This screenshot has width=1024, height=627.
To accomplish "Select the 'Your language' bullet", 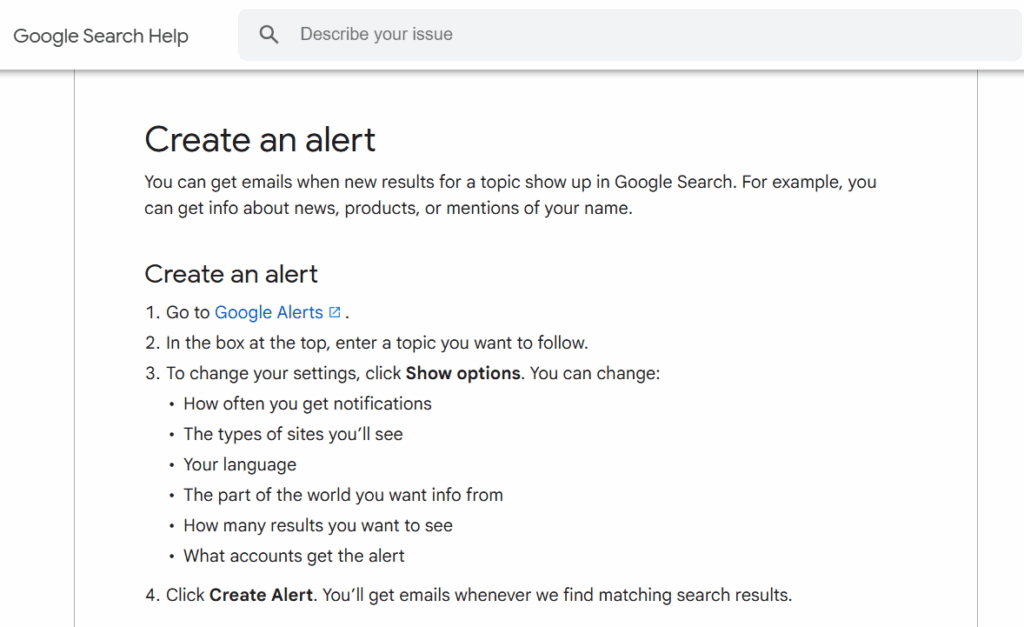I will (x=240, y=465).
